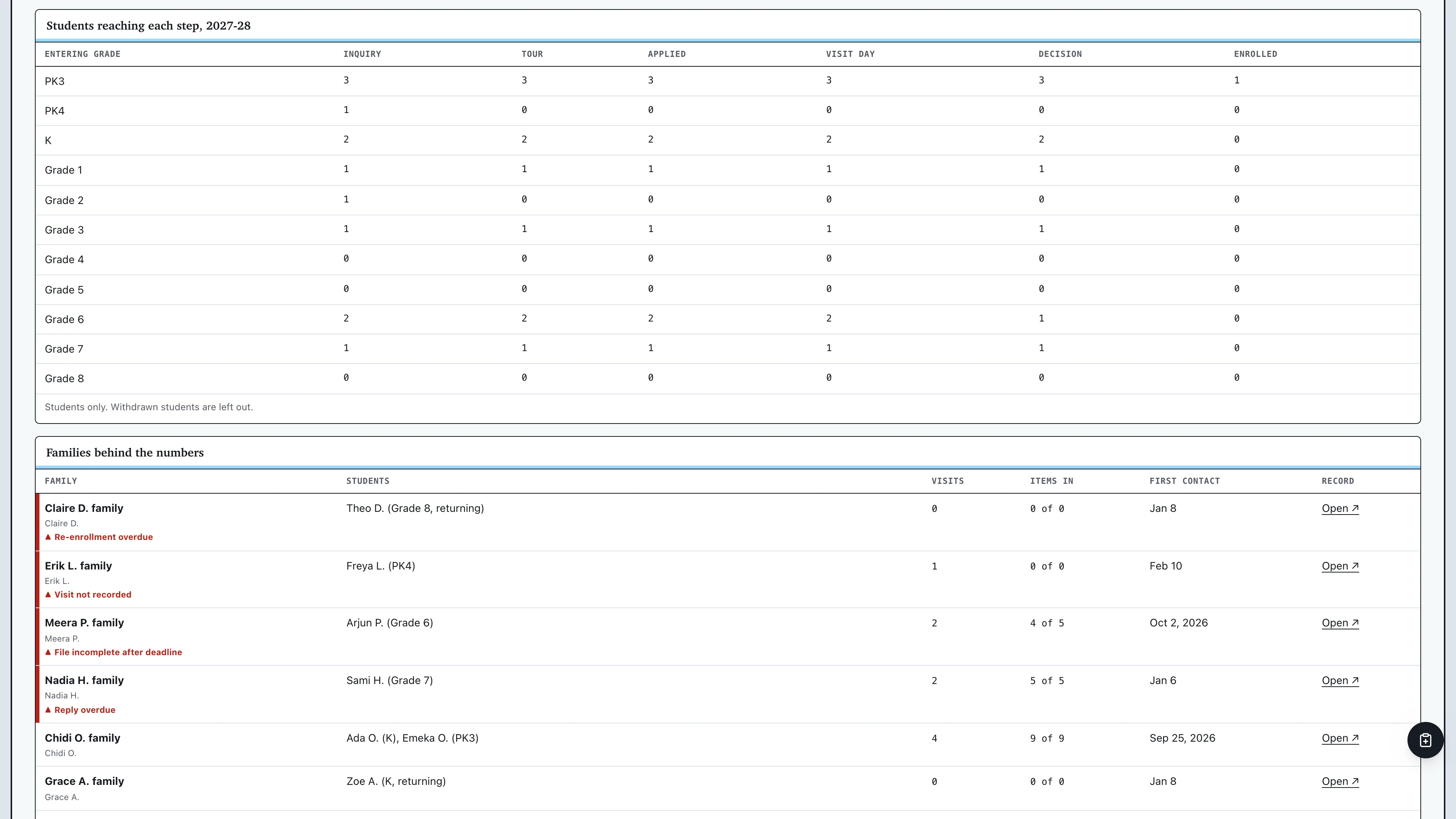
Task: Select the Chidi O. family name
Action: [x=83, y=738]
